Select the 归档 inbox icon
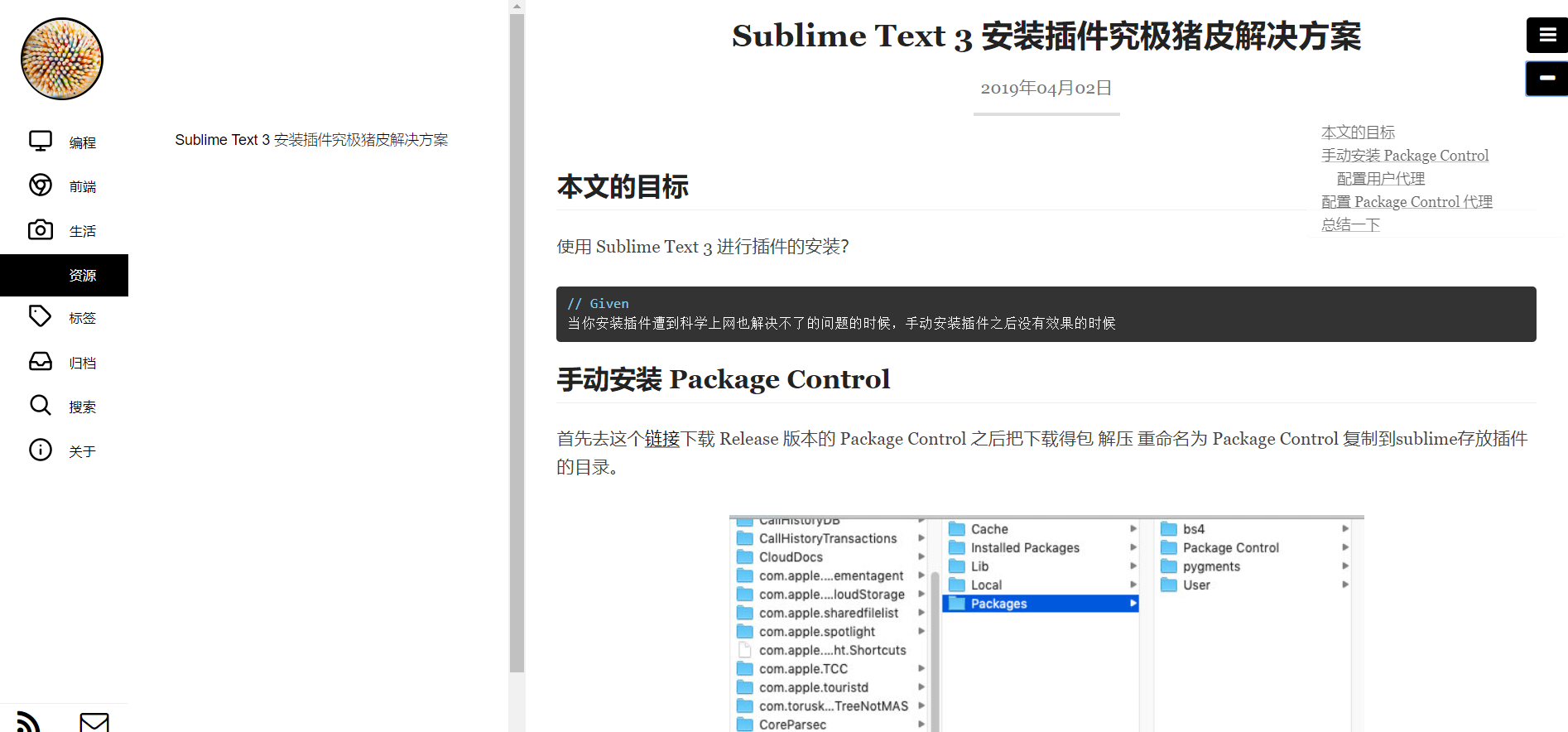This screenshot has height=732, width=1568. tap(41, 361)
